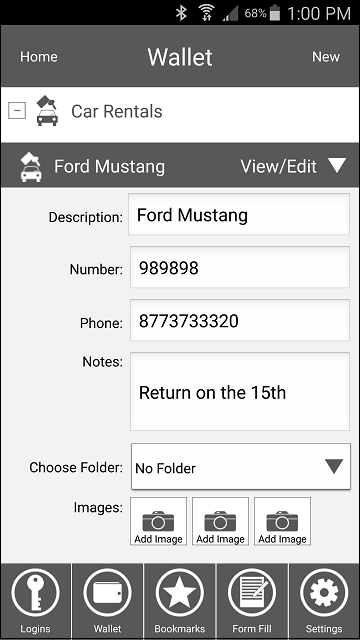The image size is (360, 640).
Task: Tap the third Add Image camera
Action: pos(282,521)
